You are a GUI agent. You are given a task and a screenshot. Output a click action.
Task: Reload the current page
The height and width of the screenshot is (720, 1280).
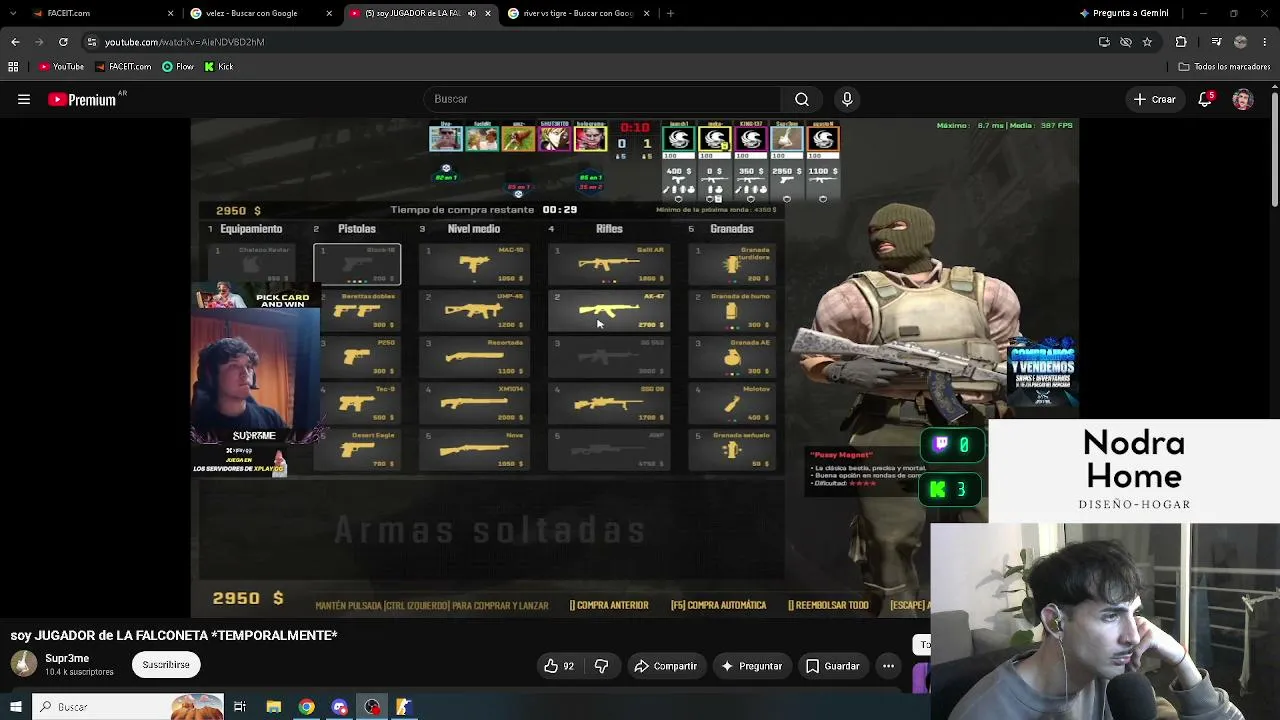click(x=63, y=42)
